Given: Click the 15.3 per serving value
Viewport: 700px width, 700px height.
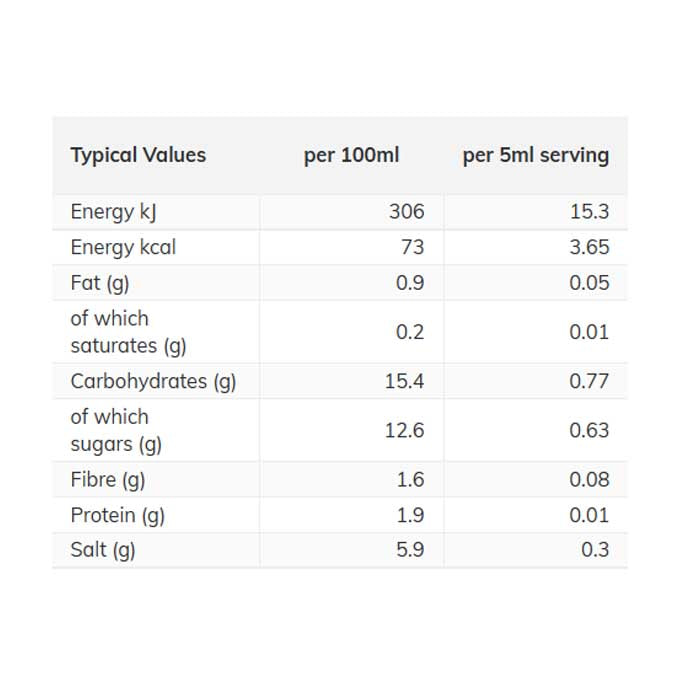Looking at the screenshot, I should click(589, 212).
